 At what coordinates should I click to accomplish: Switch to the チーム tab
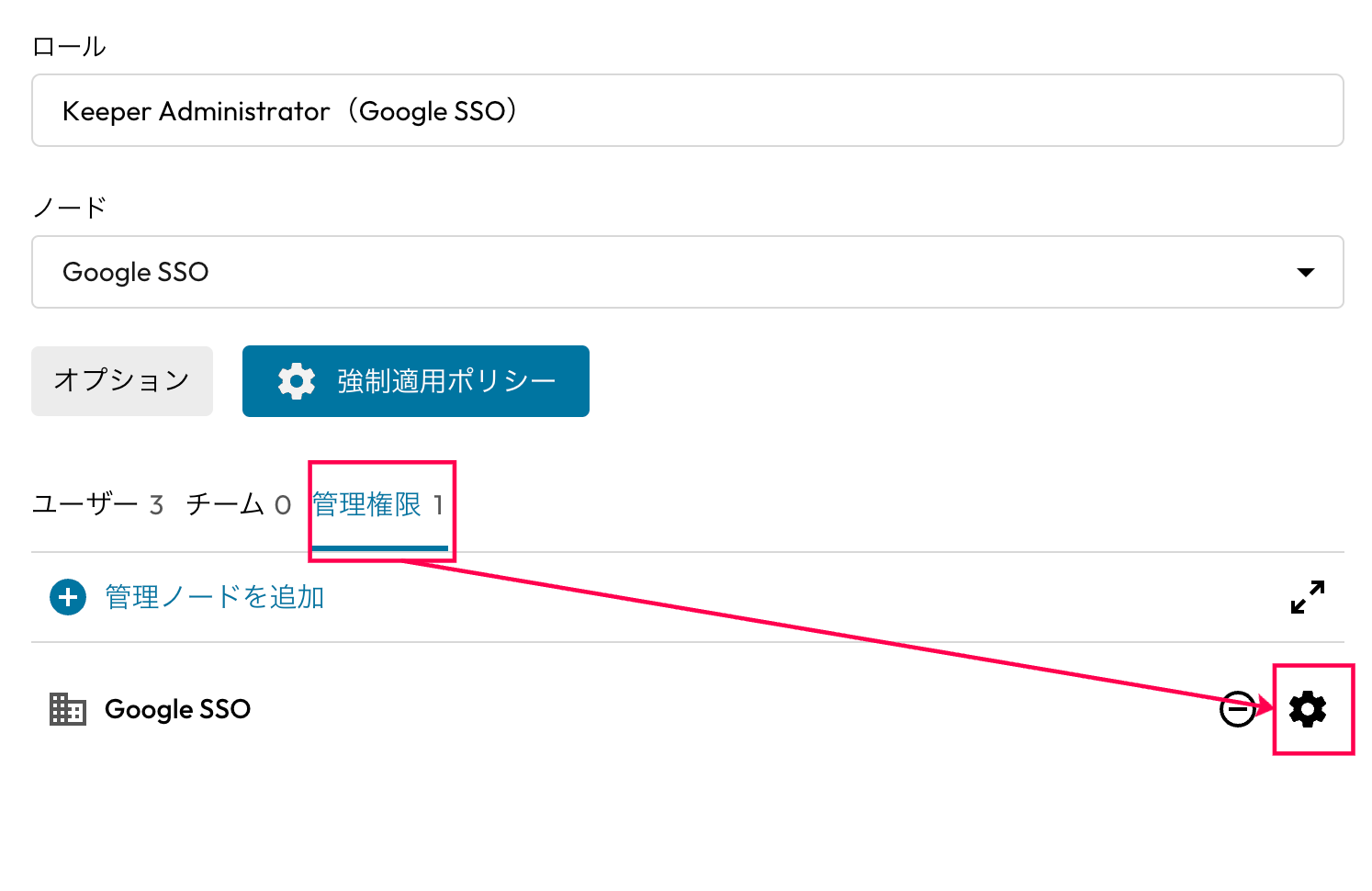[238, 505]
